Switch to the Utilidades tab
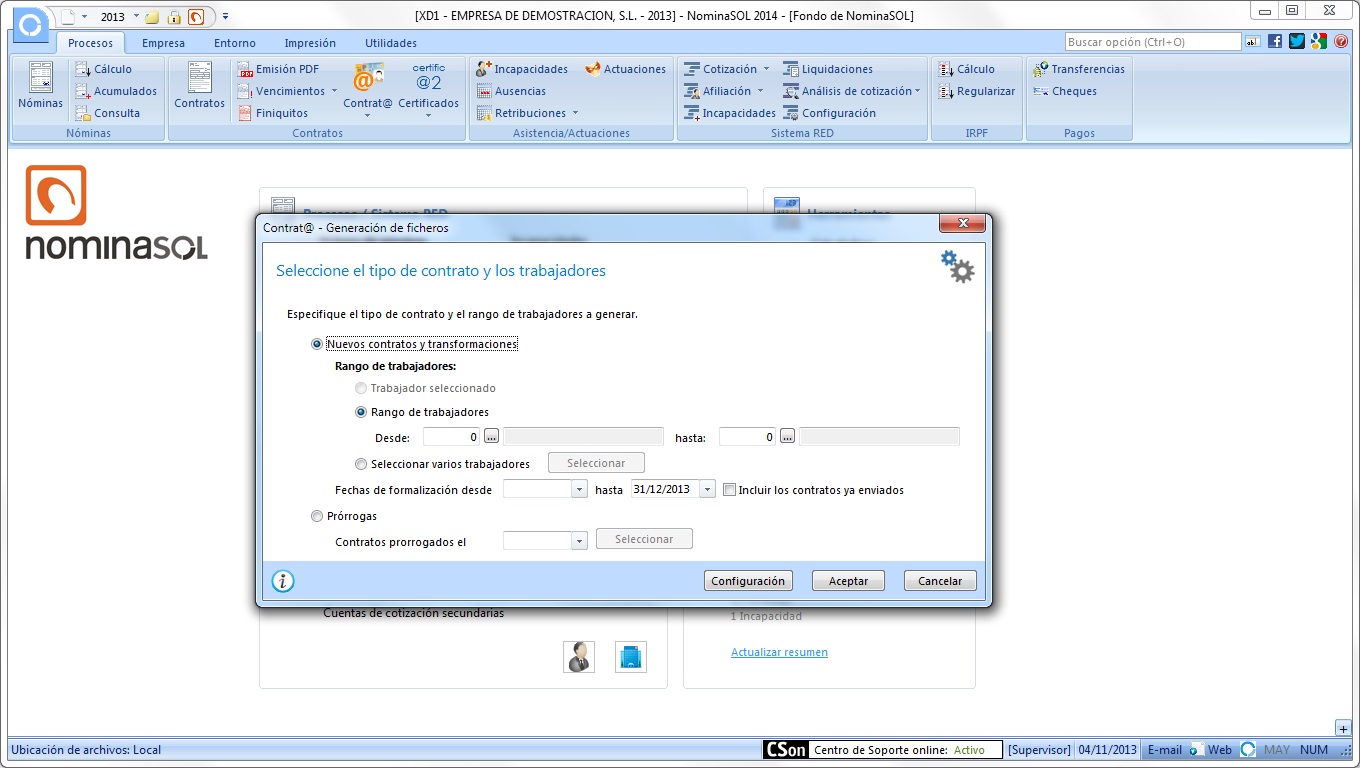The image size is (1360, 768). (x=391, y=43)
